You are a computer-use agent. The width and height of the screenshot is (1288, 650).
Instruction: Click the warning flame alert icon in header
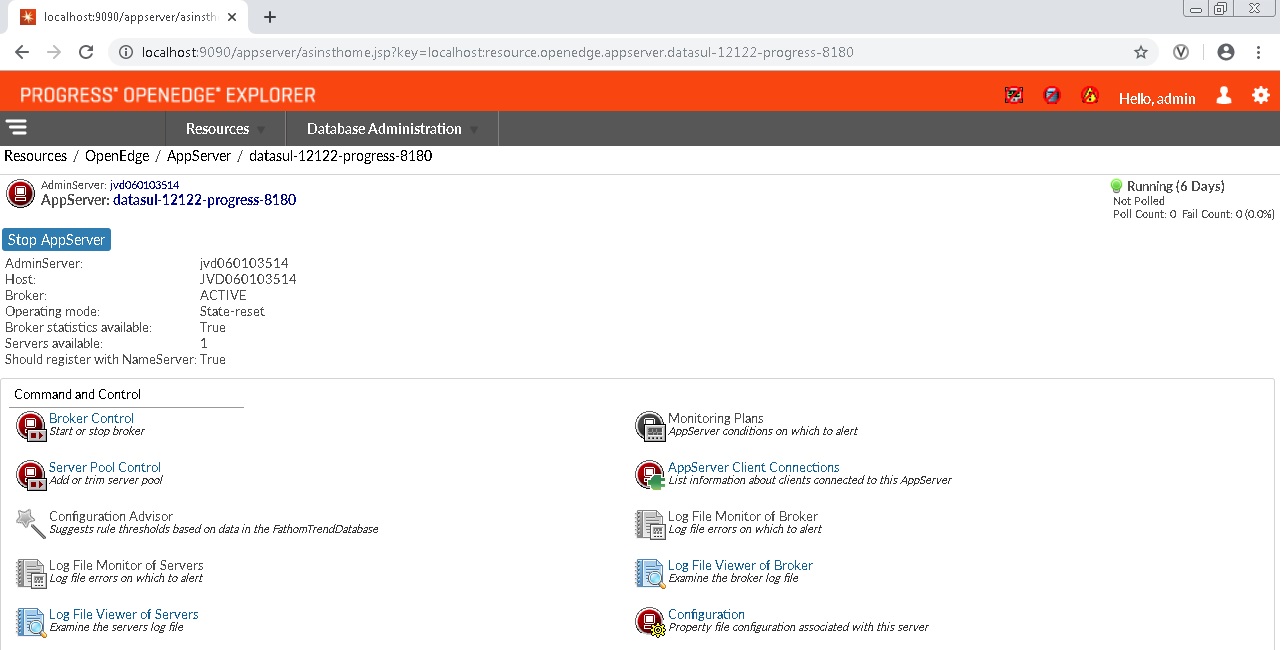pos(1090,95)
